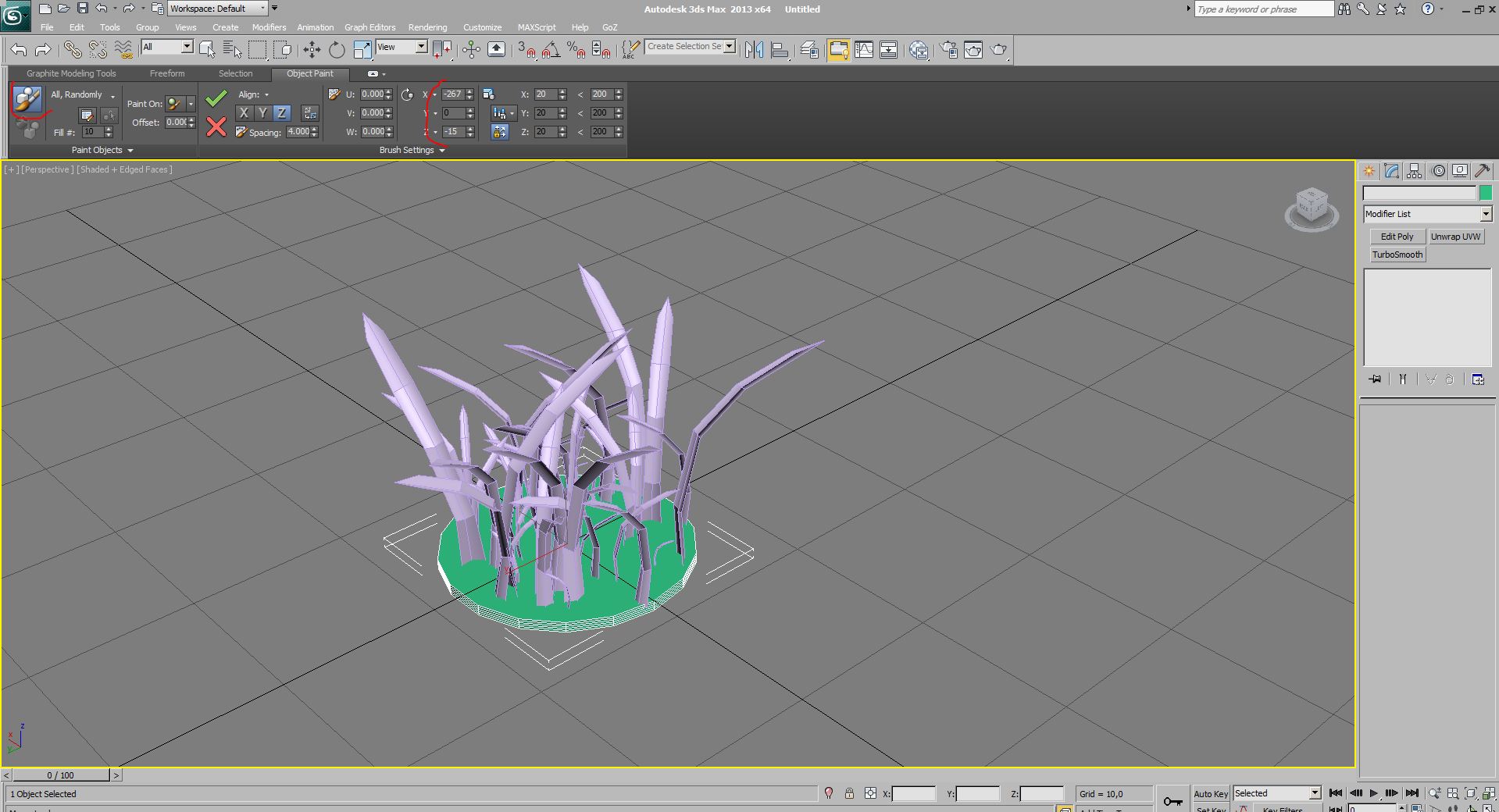
Task: Open the Curve Editor from toolbar
Action: point(864,50)
